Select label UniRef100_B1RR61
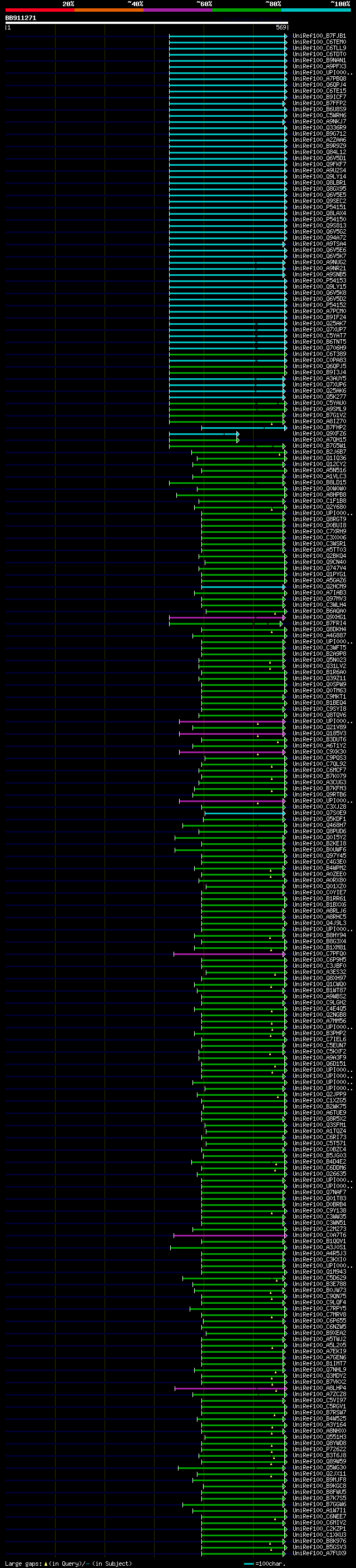The image size is (356, 1568). [x=319, y=898]
